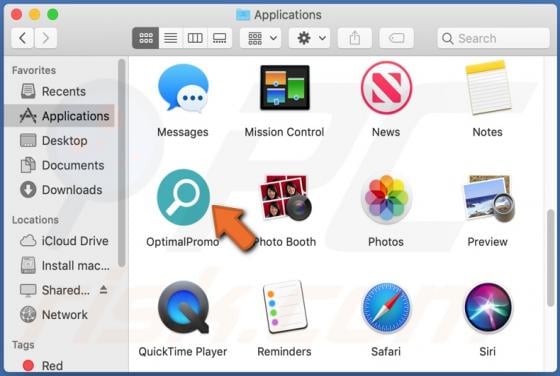Click the sidebar vertical scrollbar
The width and height of the screenshot is (560, 376).
coord(122,163)
